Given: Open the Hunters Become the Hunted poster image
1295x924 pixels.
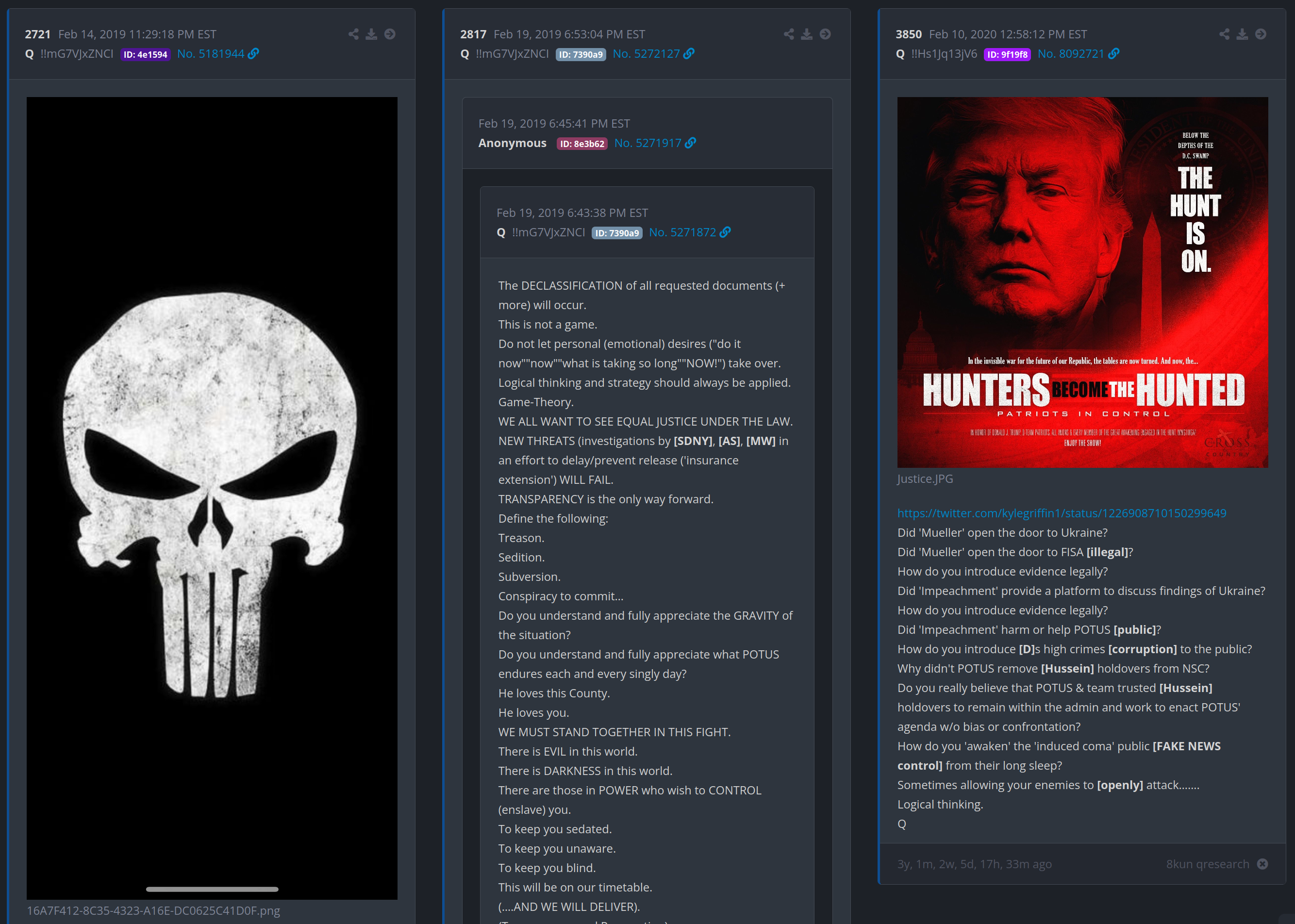Looking at the screenshot, I should 1082,282.
